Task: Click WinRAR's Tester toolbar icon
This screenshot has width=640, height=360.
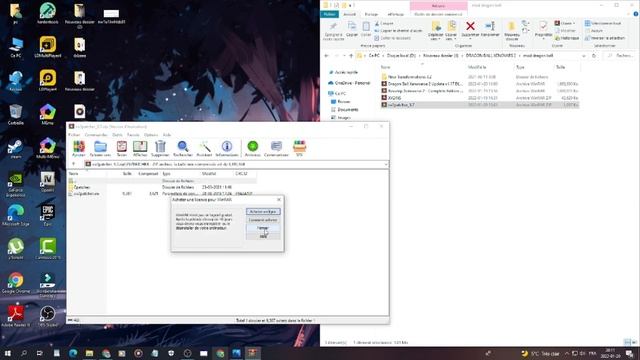Action: pyautogui.click(x=122, y=147)
